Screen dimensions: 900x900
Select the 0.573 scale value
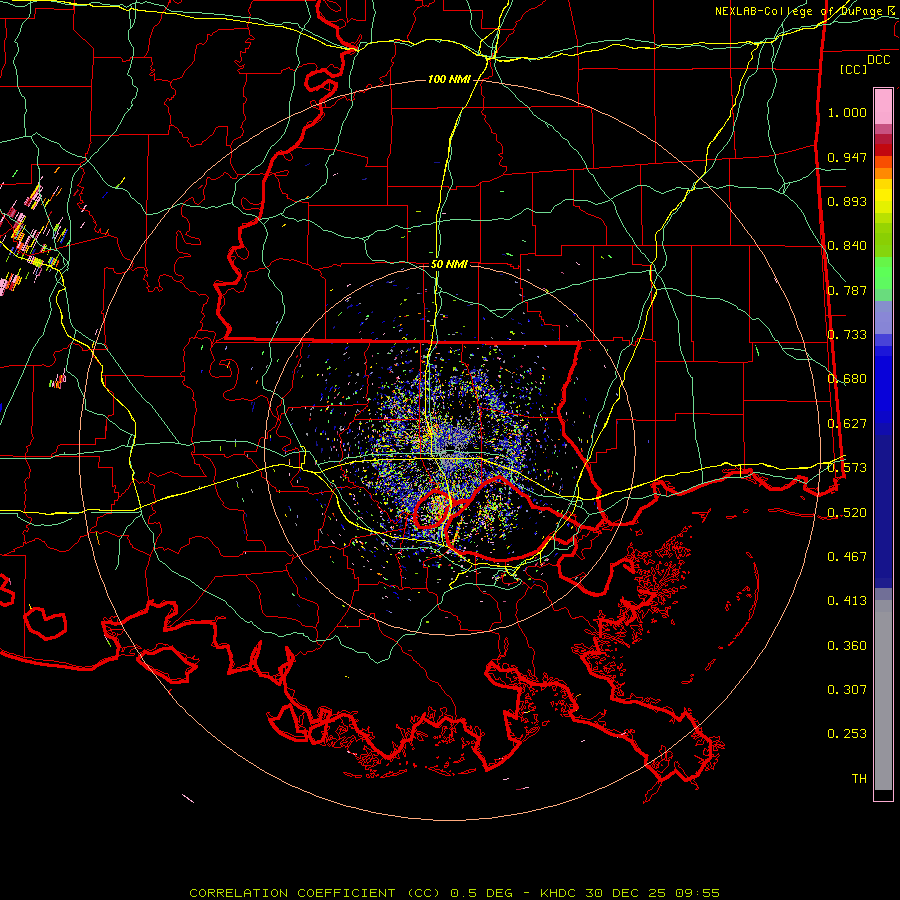(847, 468)
